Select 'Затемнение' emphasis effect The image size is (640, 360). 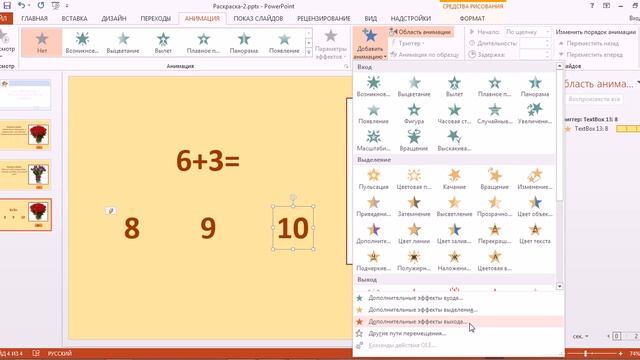click(414, 207)
